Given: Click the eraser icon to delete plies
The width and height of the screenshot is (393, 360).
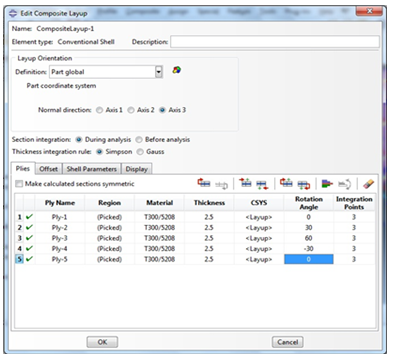Looking at the screenshot, I should point(368,184).
